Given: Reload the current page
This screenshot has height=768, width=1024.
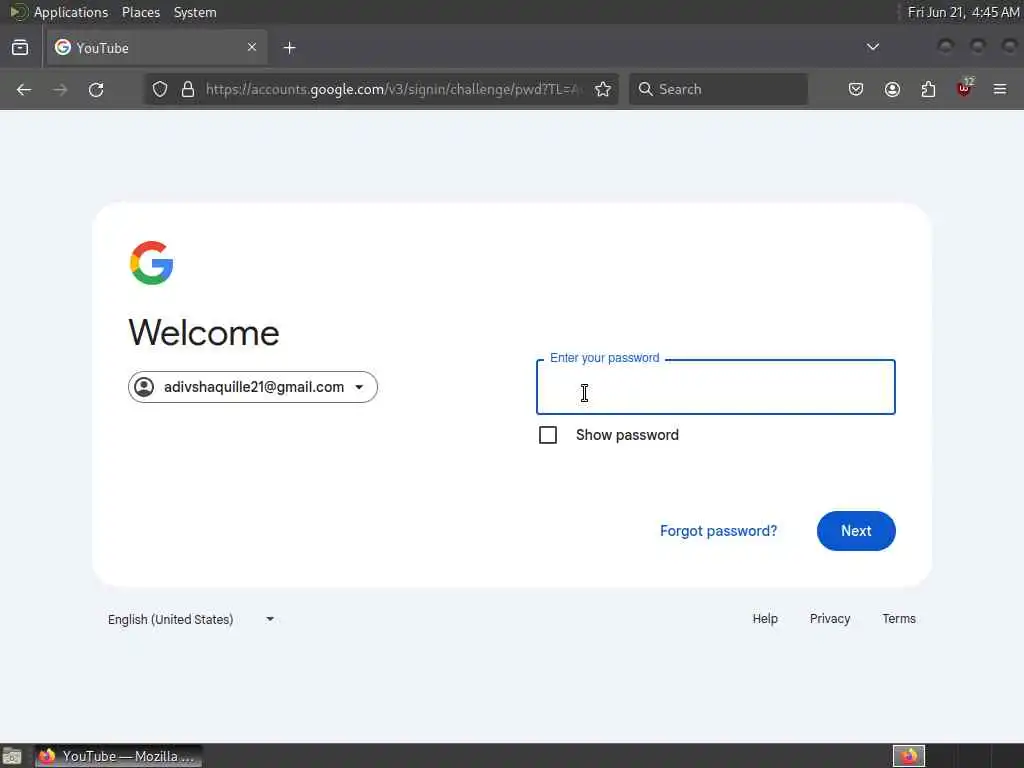Looking at the screenshot, I should coord(96,89).
